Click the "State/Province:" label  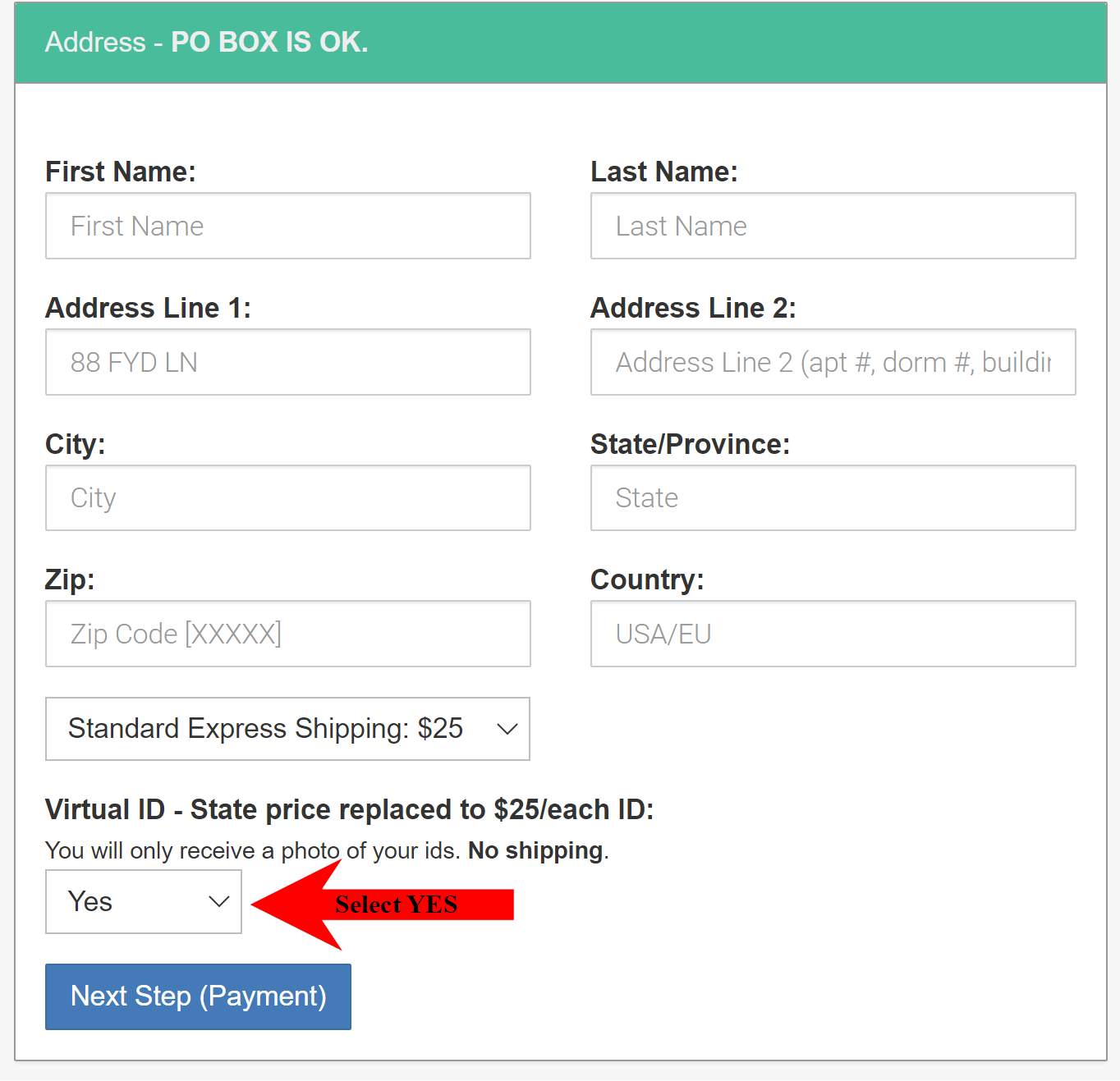[x=690, y=444]
